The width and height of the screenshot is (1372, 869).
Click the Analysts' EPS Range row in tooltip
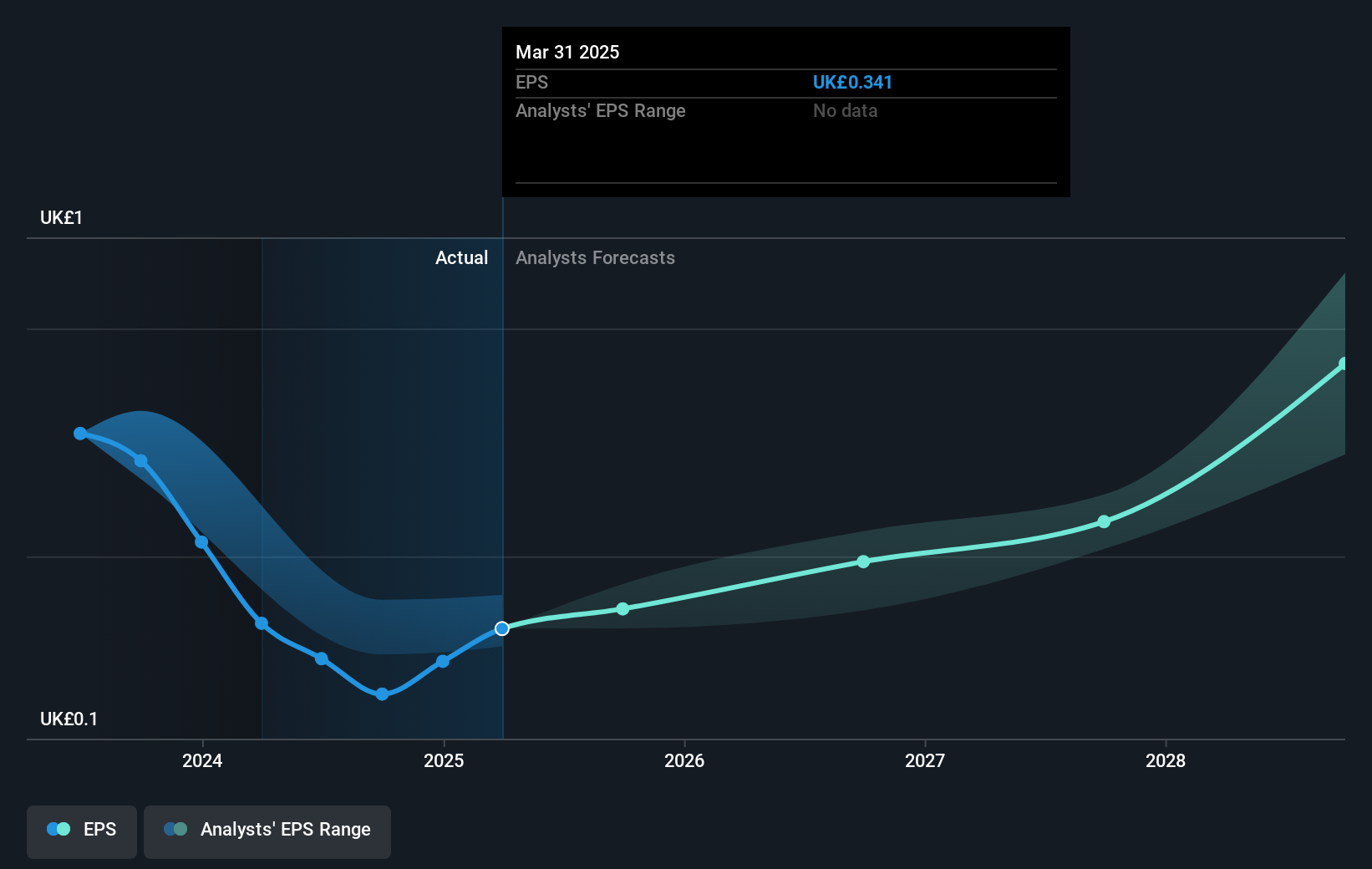pyautogui.click(x=600, y=110)
